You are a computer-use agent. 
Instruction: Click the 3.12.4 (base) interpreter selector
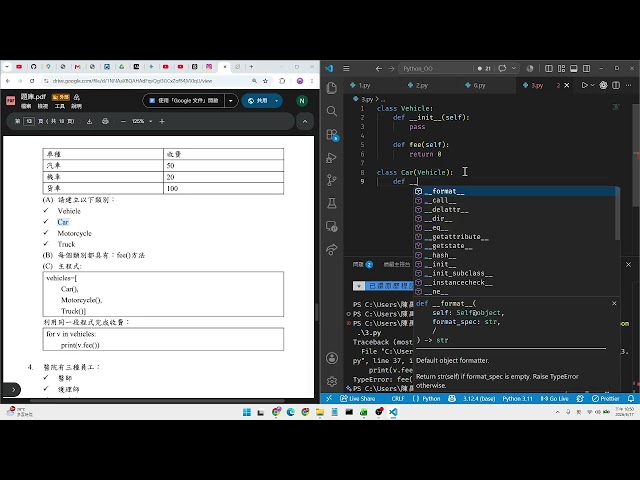point(478,398)
